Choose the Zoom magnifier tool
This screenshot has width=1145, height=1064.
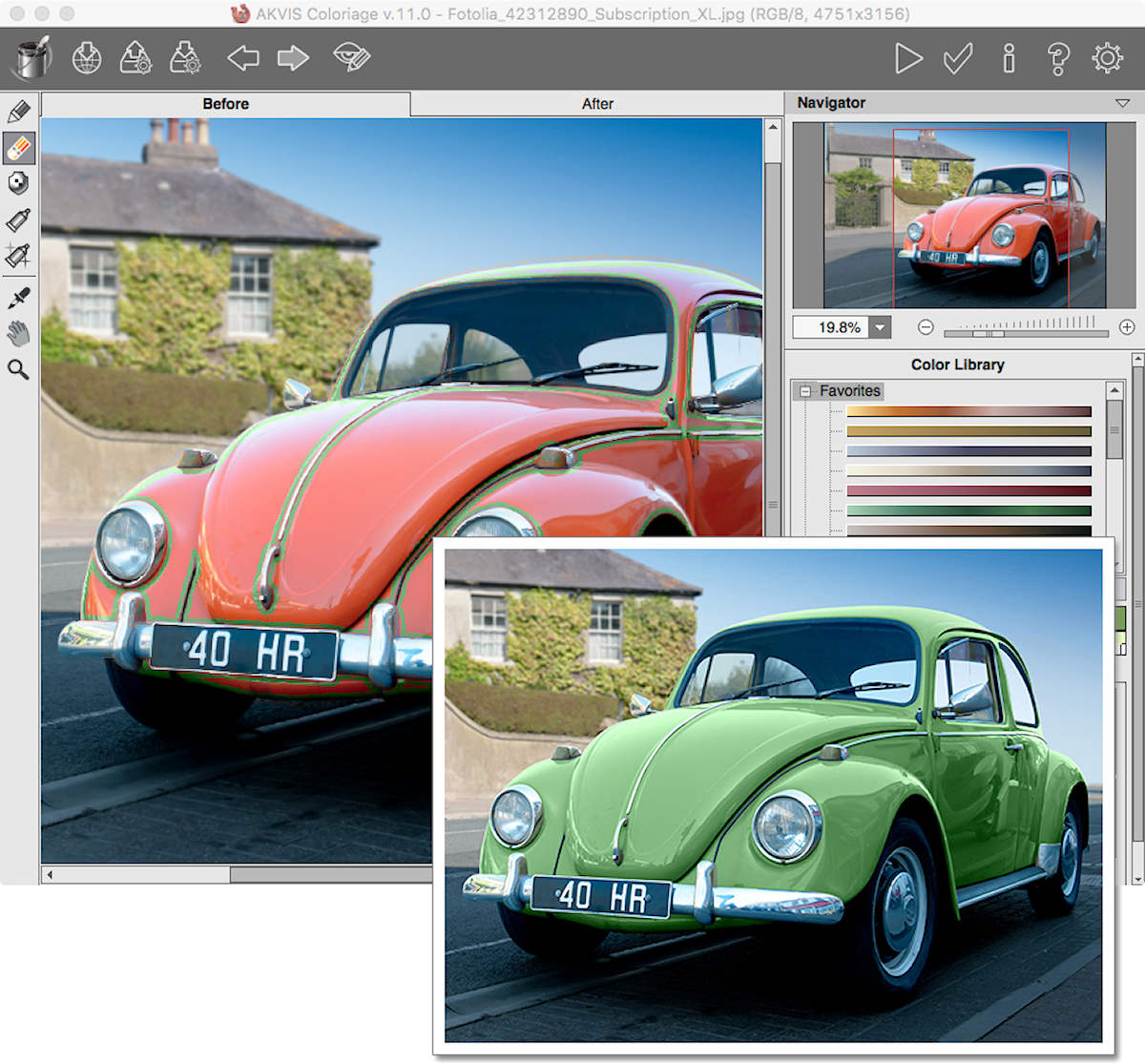click(x=19, y=369)
